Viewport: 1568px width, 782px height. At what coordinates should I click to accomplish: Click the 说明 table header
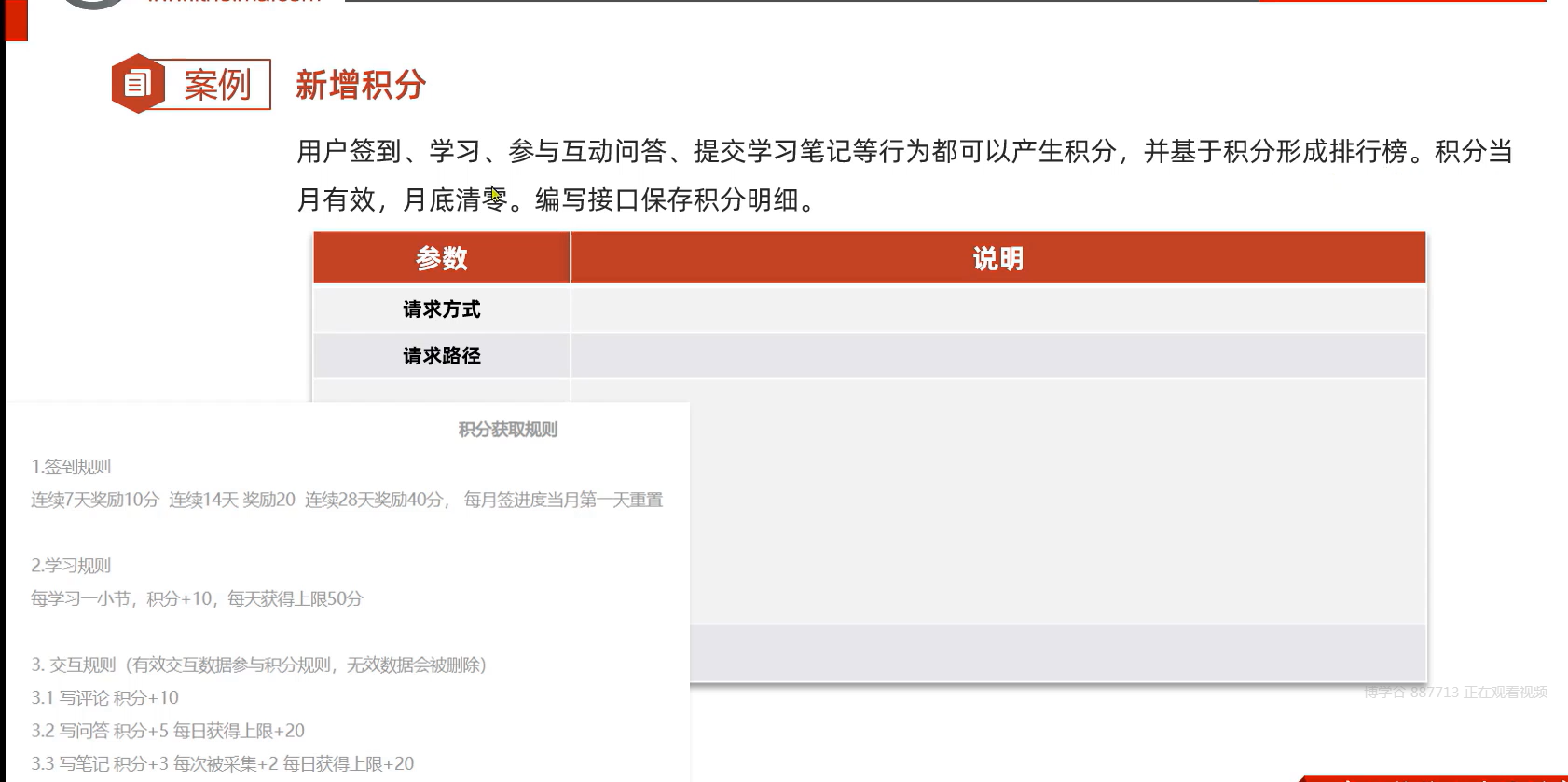pos(998,258)
